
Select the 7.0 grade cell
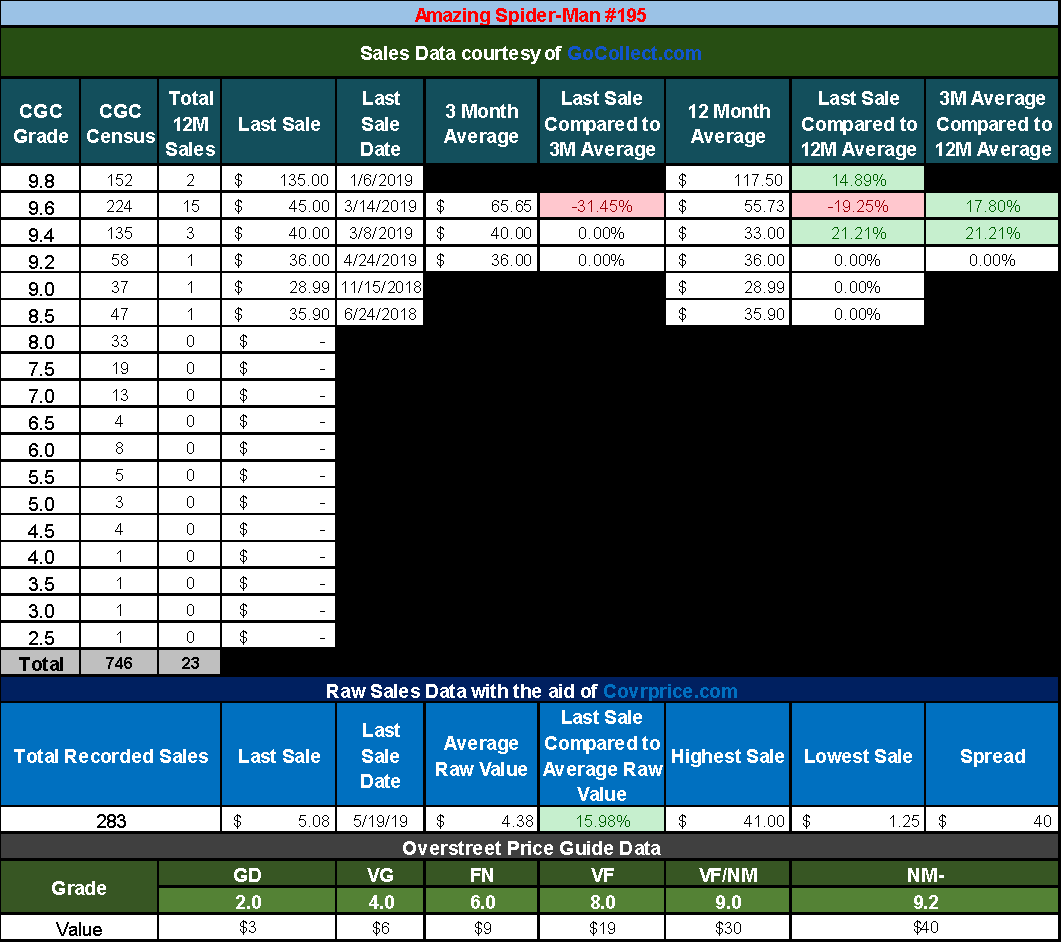[40, 395]
